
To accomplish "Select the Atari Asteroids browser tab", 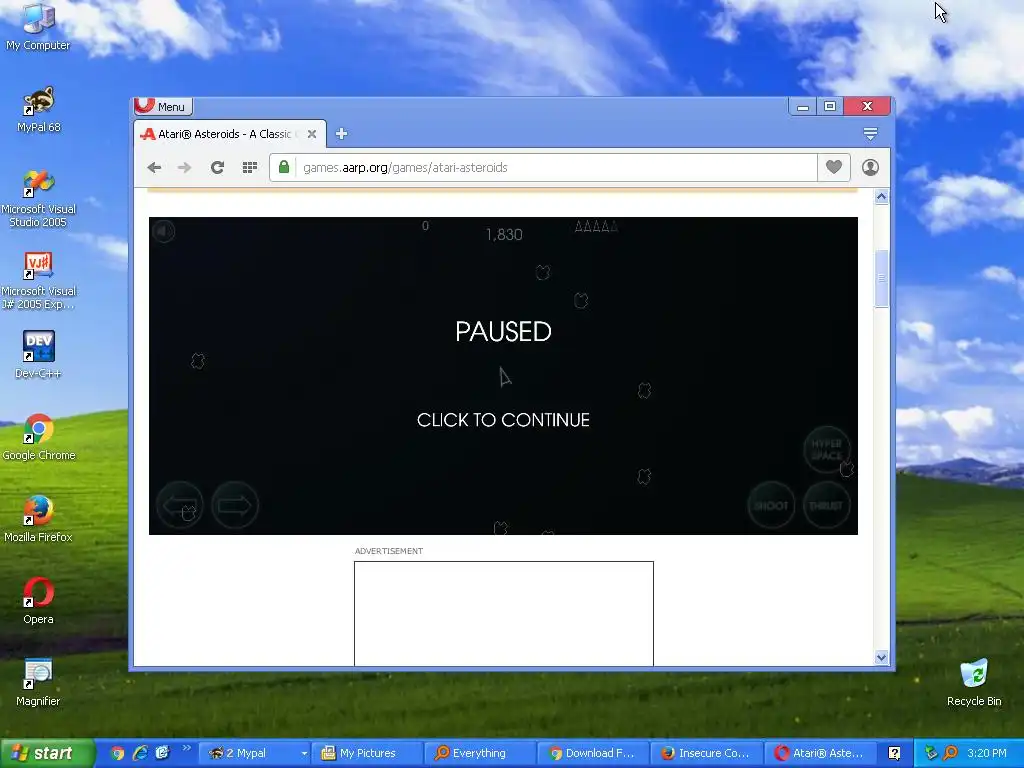I will tap(229, 134).
